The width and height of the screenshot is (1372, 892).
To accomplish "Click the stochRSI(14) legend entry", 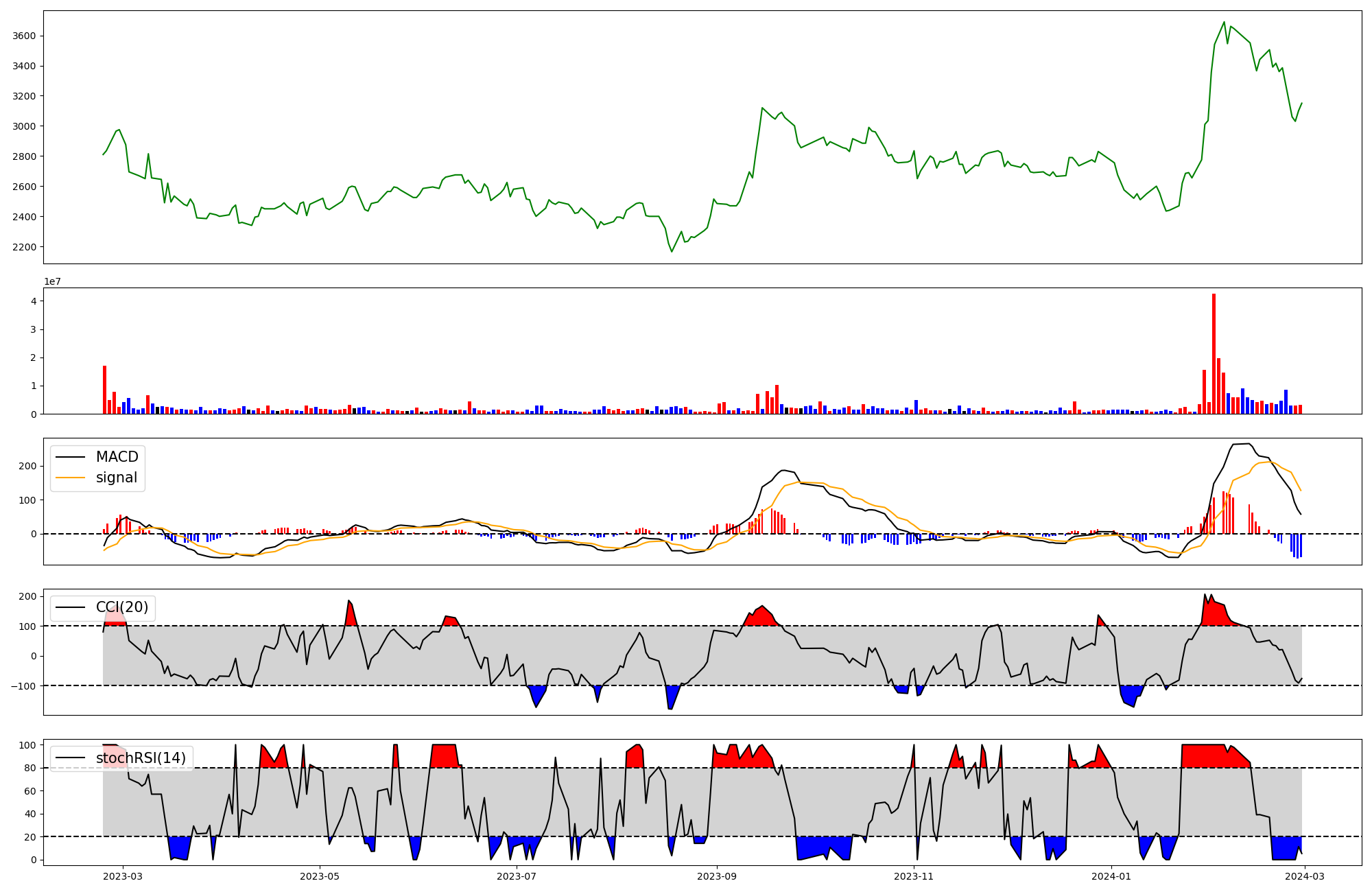I will coord(141,758).
